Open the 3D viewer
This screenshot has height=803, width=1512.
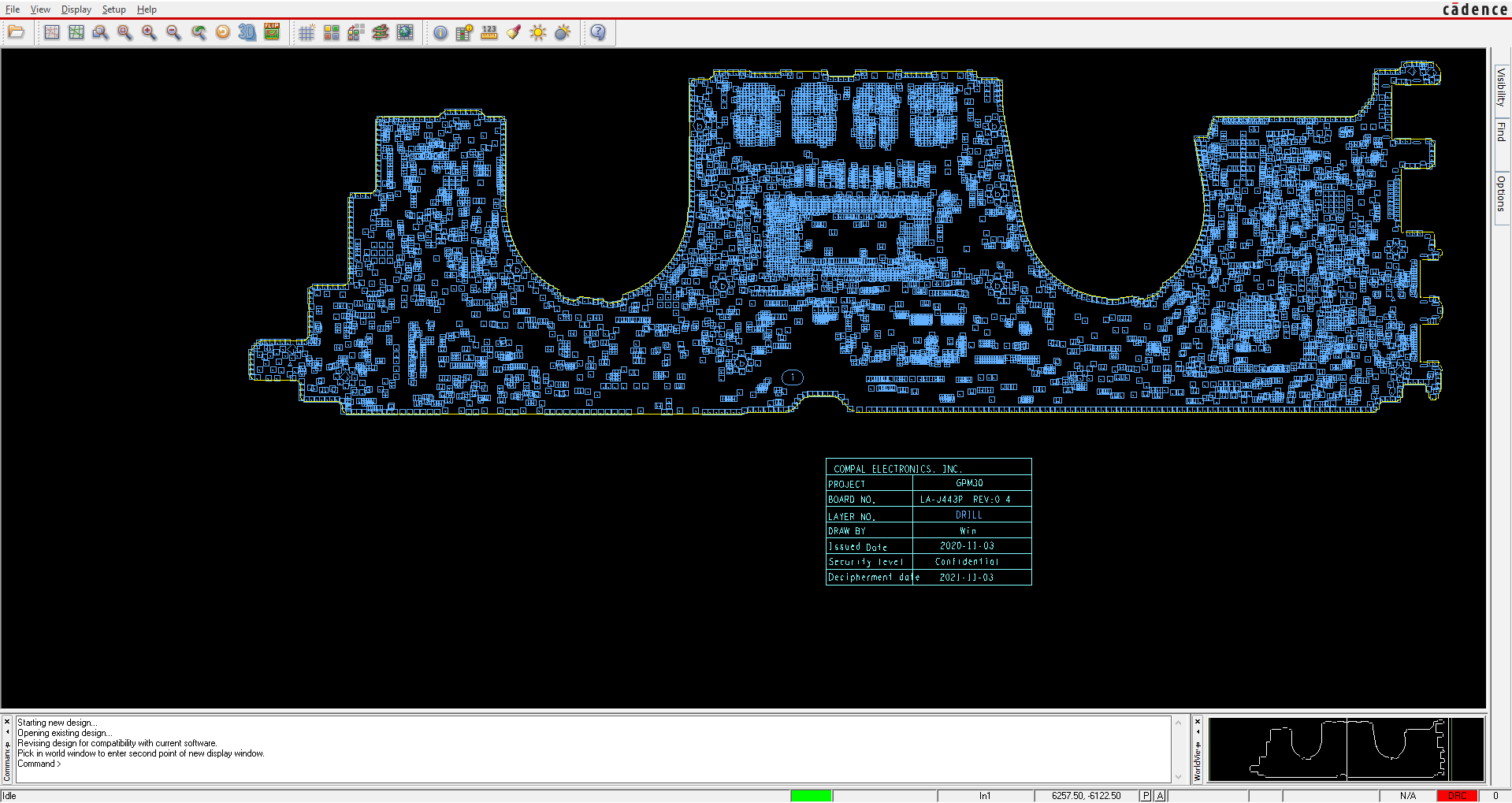pyautogui.click(x=247, y=32)
